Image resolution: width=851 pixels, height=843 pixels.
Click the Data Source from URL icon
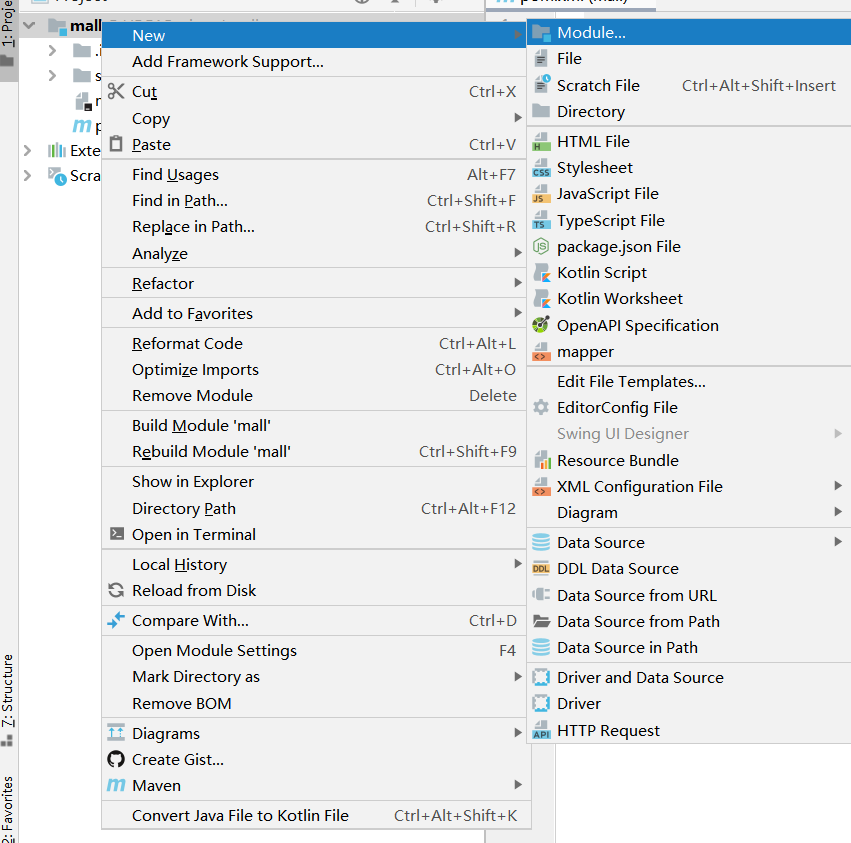tap(541, 595)
